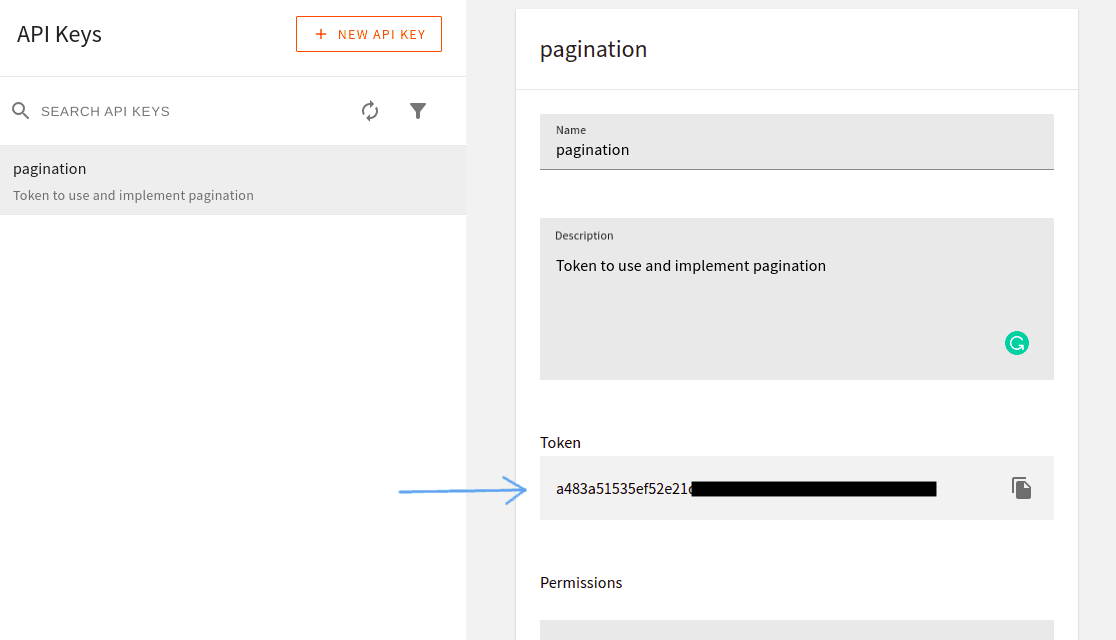
Task: Click the Token section label
Action: coord(560,442)
